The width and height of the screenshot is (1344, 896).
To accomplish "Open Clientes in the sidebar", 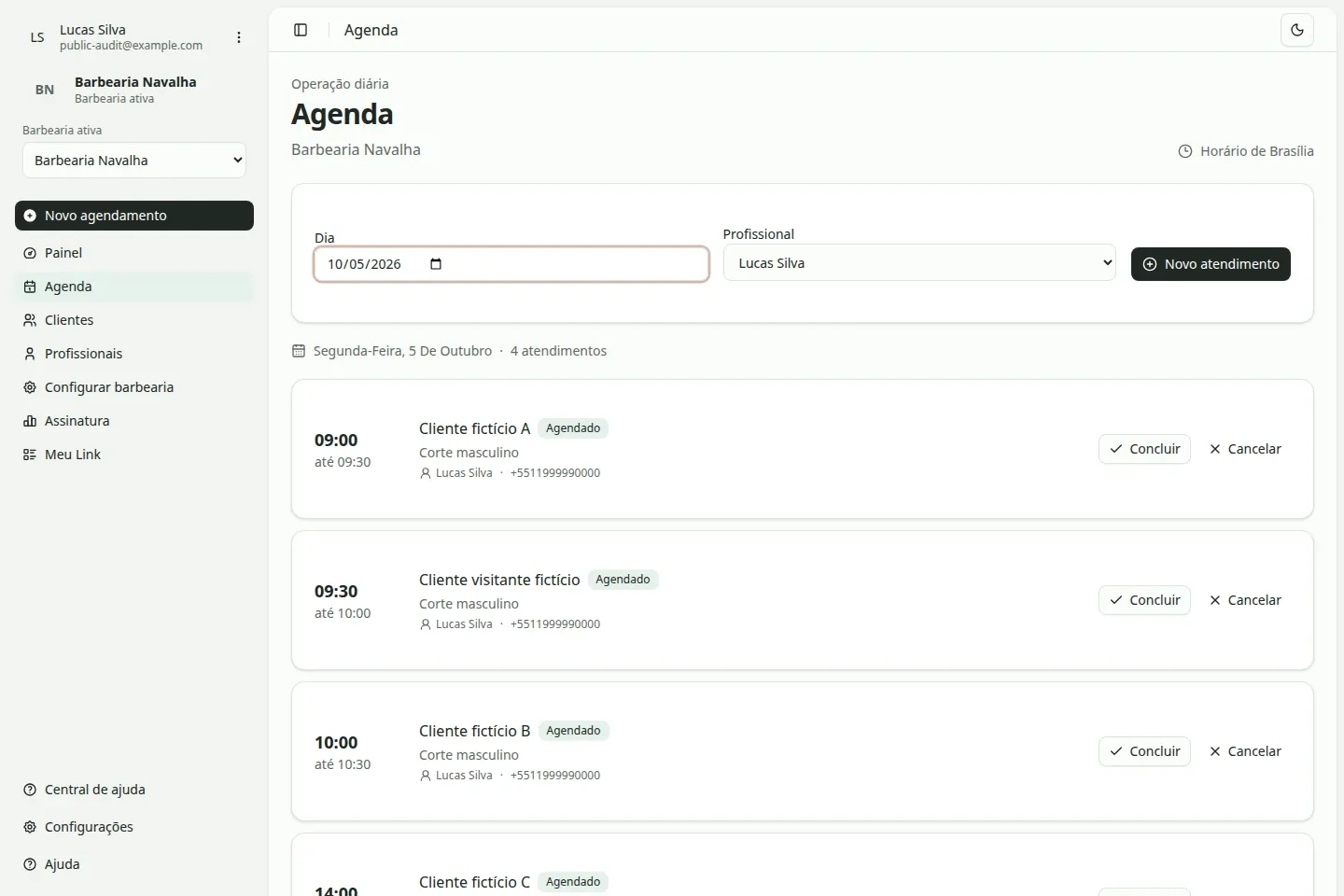I will [x=134, y=320].
